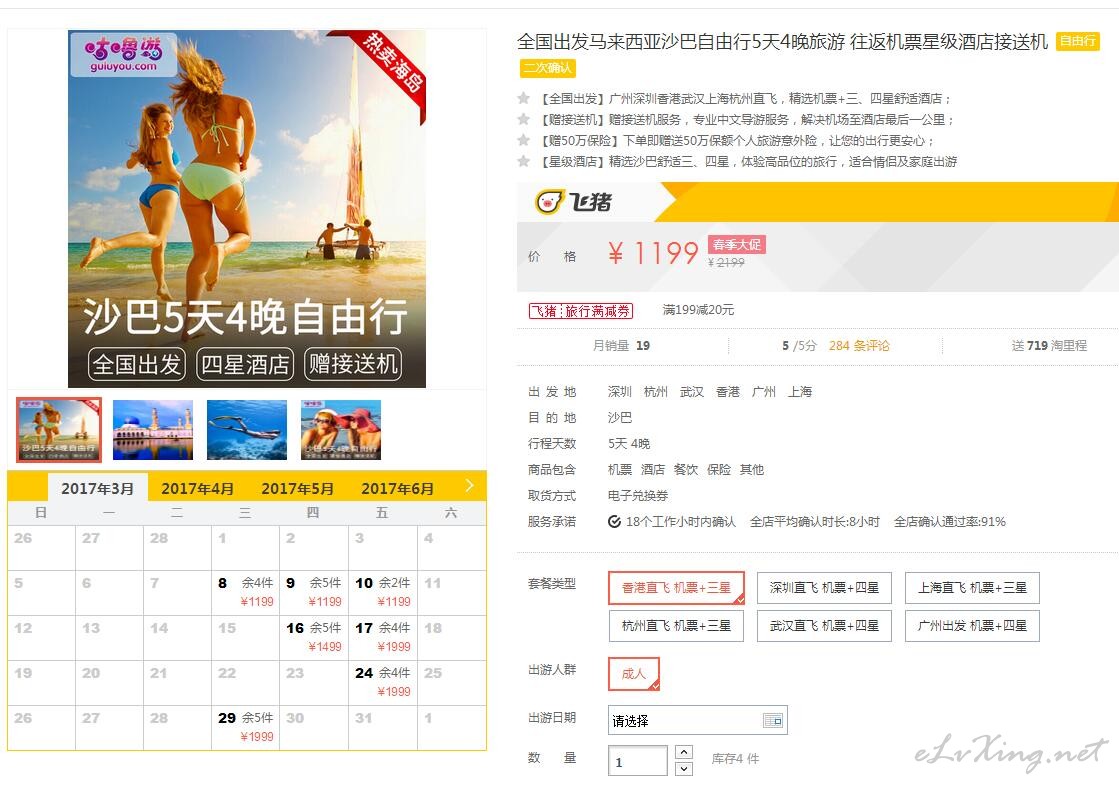
Task: Click the guluyou.com logo on the image
Action: click(x=123, y=54)
